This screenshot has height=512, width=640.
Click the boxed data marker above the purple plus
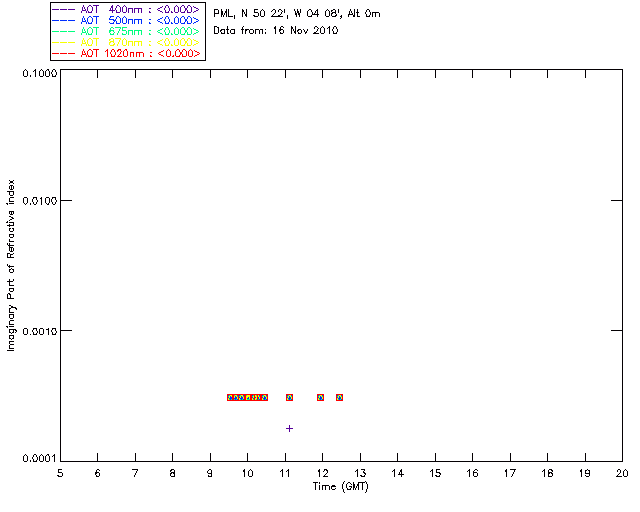pyautogui.click(x=289, y=397)
